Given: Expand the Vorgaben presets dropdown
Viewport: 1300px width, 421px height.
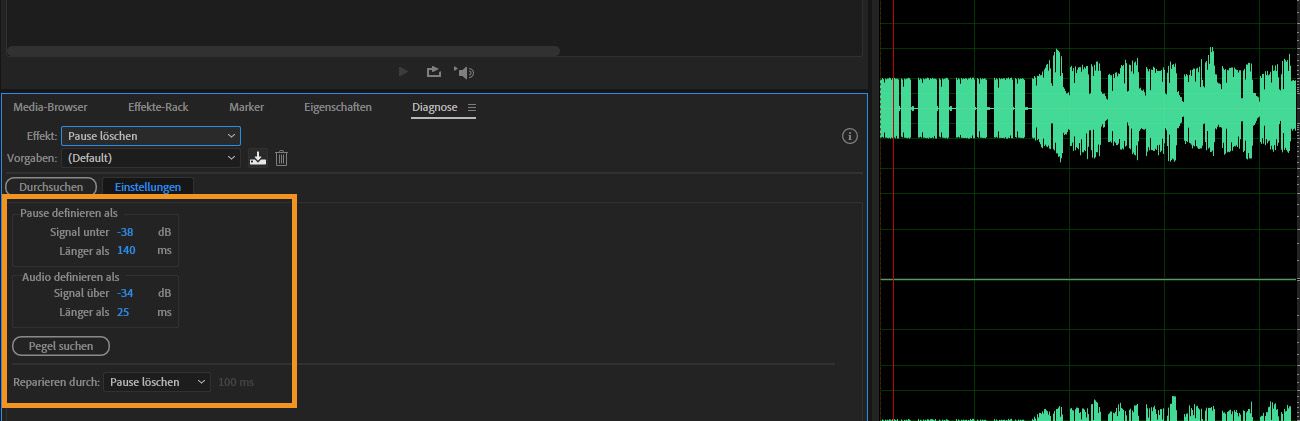Looking at the screenshot, I should click(x=150, y=158).
